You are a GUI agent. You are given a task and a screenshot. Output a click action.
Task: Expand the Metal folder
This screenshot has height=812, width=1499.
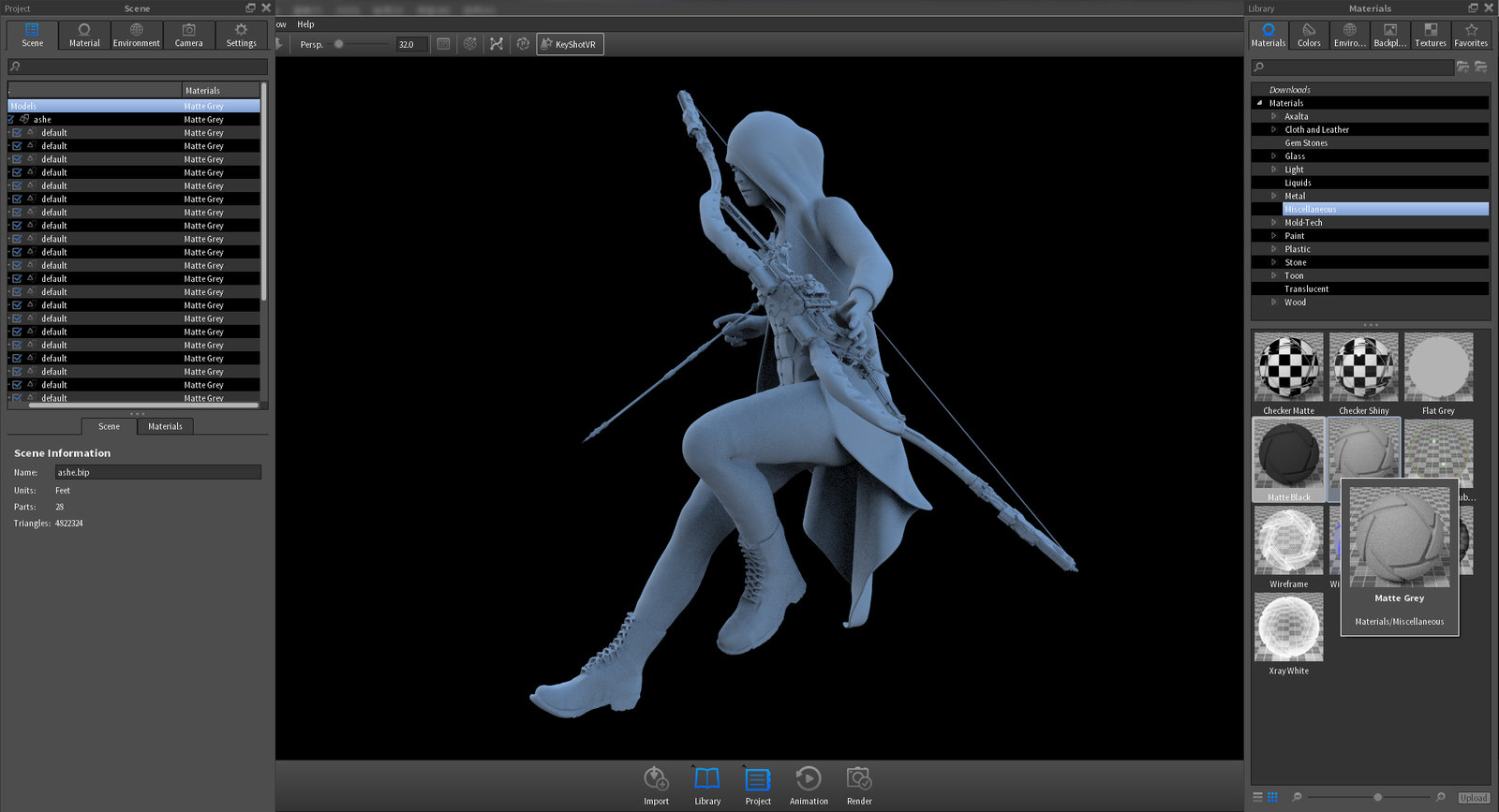point(1274,196)
